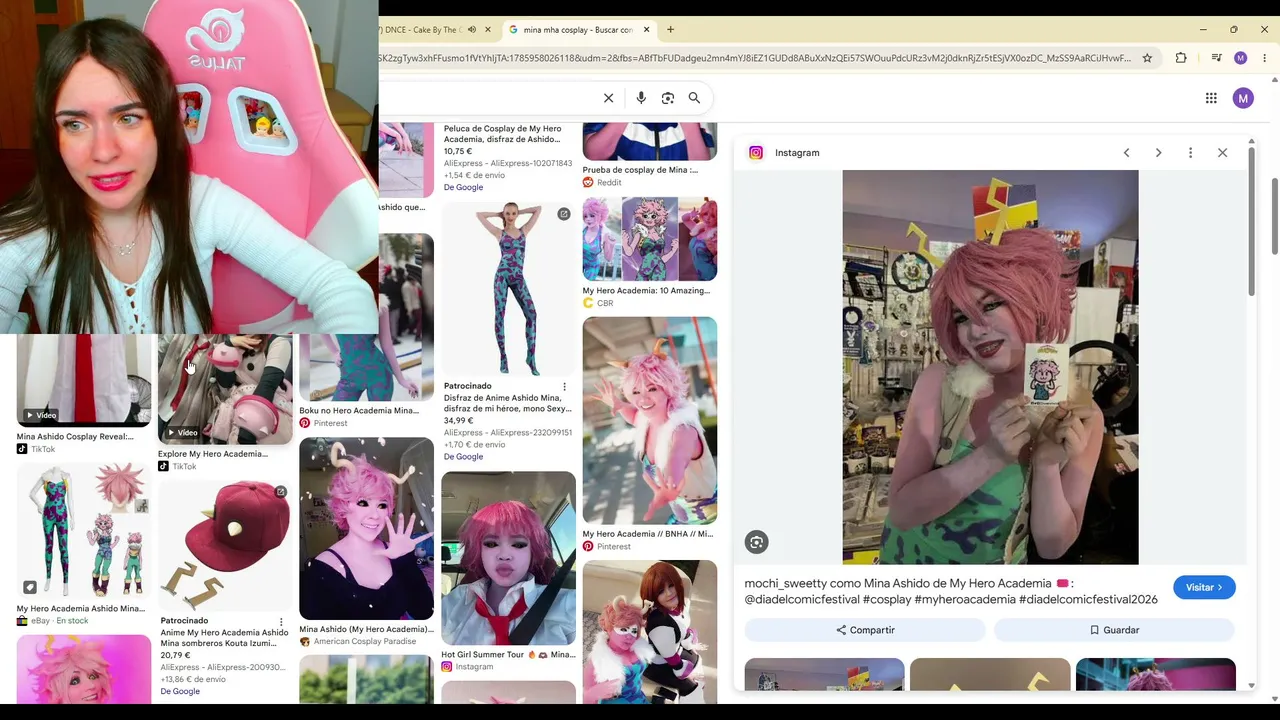Click the page's vertical scrollbar
This screenshot has width=1280, height=720.
click(1275, 215)
